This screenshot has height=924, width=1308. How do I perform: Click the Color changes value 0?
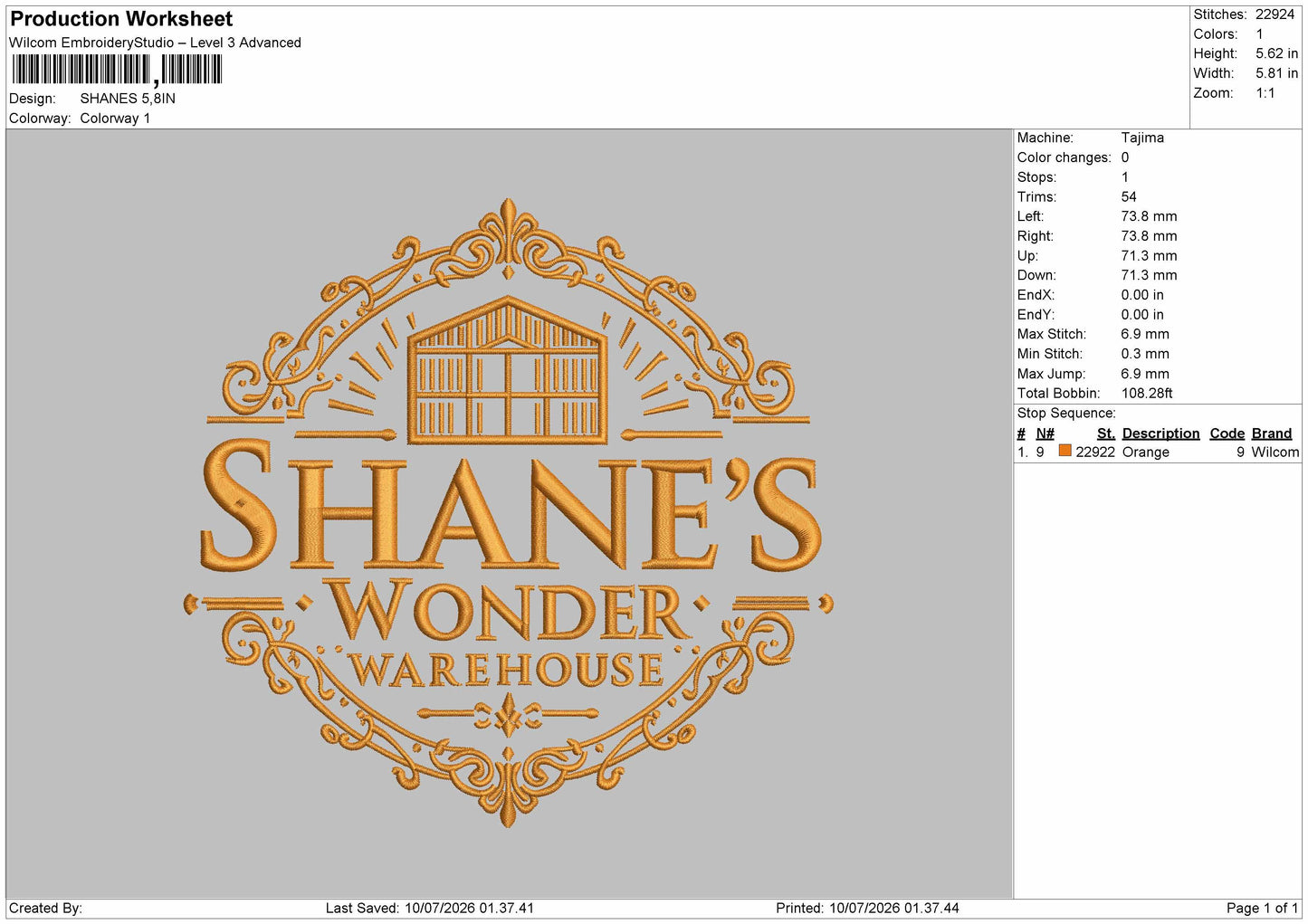click(1125, 157)
